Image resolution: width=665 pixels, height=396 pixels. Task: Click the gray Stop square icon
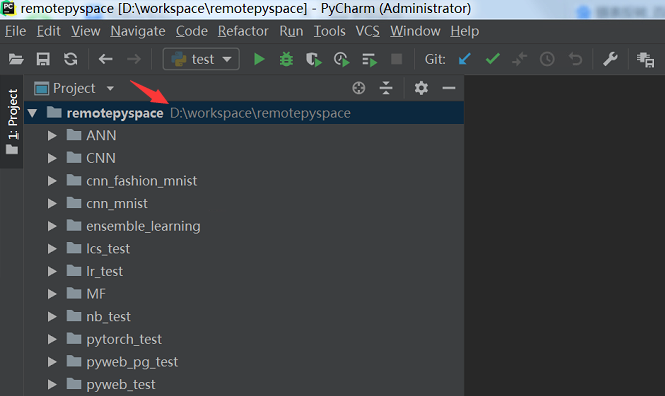[x=397, y=59]
